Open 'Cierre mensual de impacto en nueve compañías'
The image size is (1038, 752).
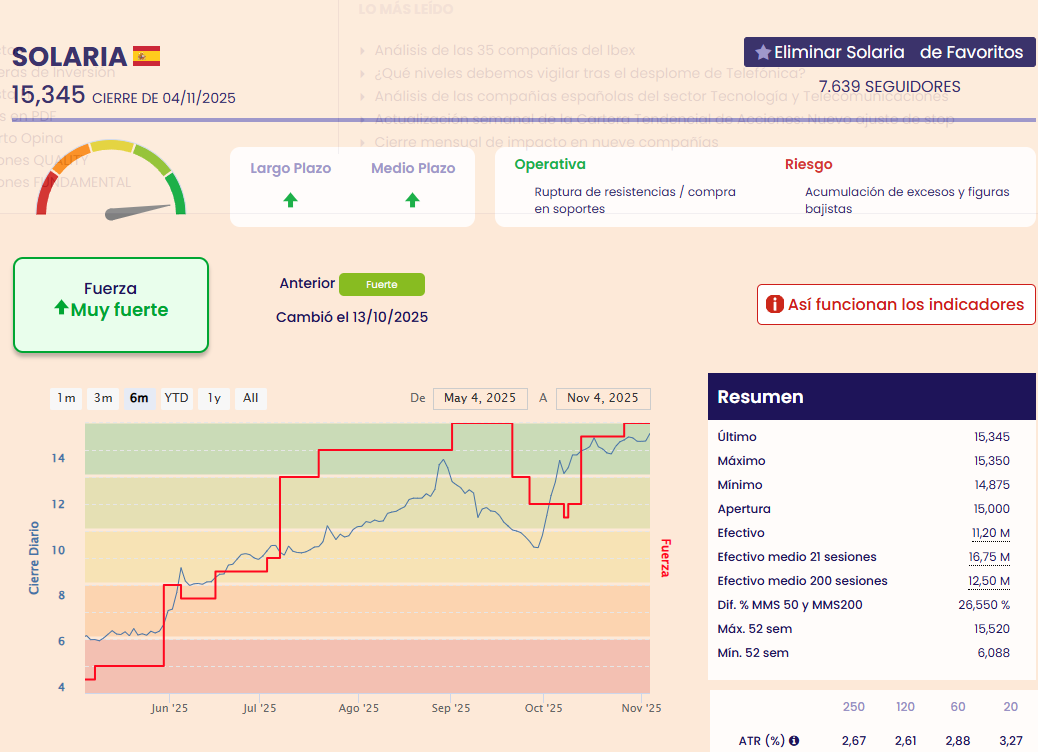(546, 142)
